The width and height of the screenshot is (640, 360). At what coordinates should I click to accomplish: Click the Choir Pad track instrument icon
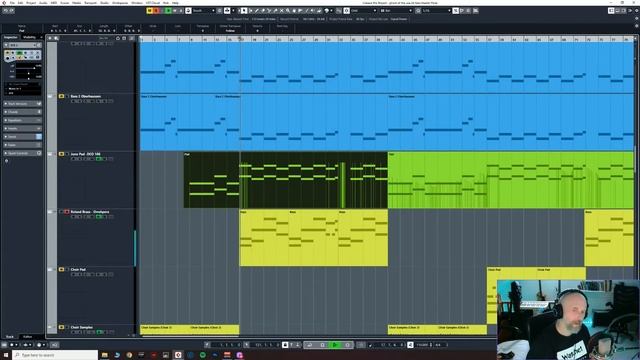tap(62, 269)
